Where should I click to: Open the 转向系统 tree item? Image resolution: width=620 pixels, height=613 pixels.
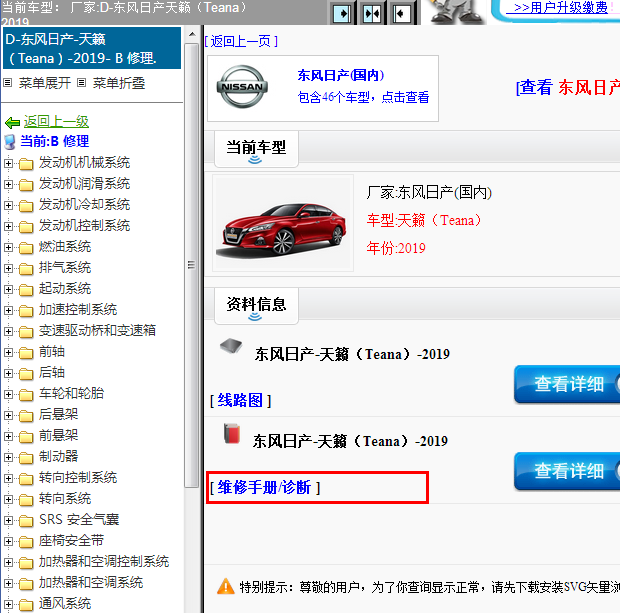(65, 498)
